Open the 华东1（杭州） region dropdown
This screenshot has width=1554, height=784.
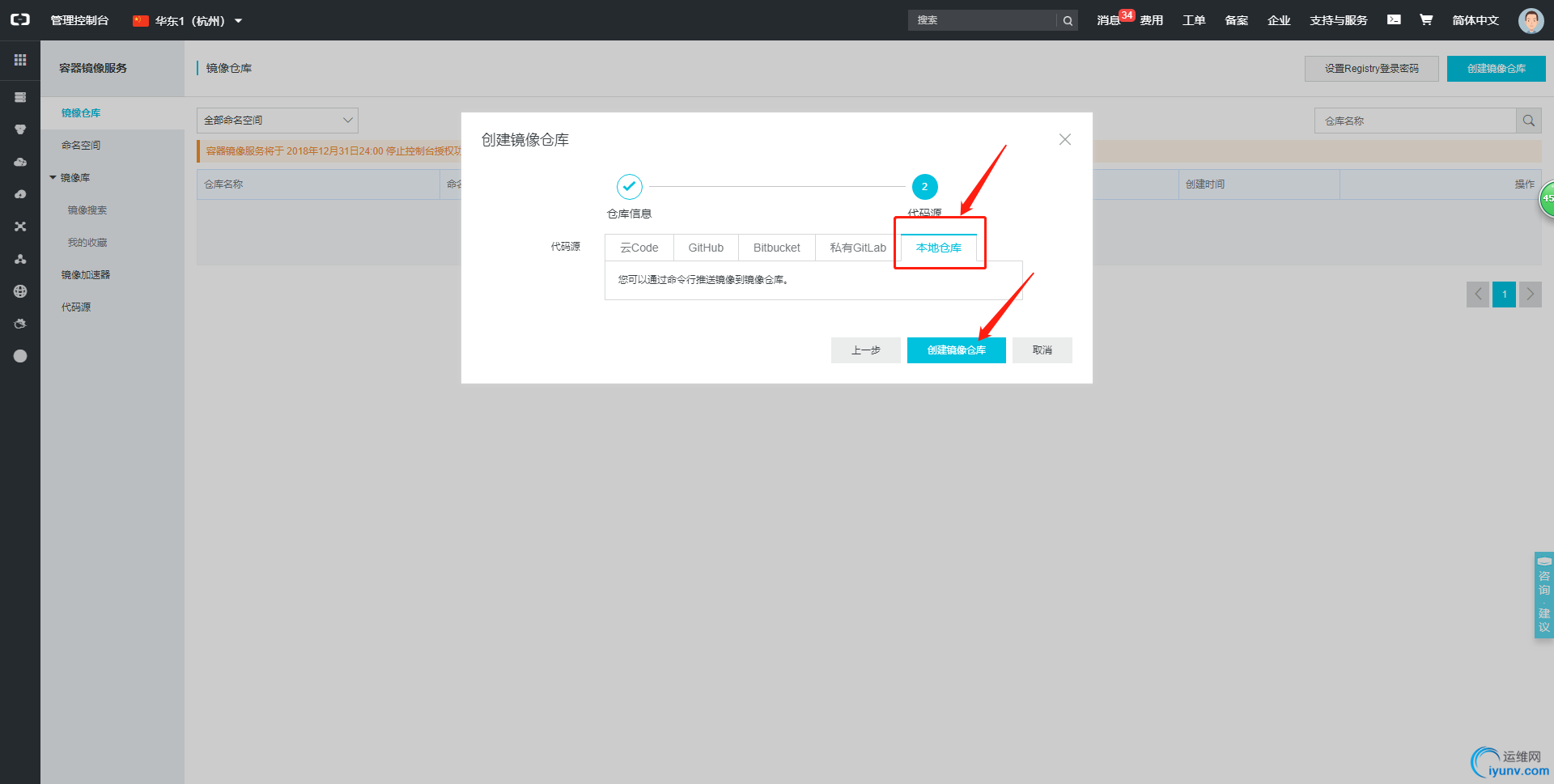click(x=188, y=21)
